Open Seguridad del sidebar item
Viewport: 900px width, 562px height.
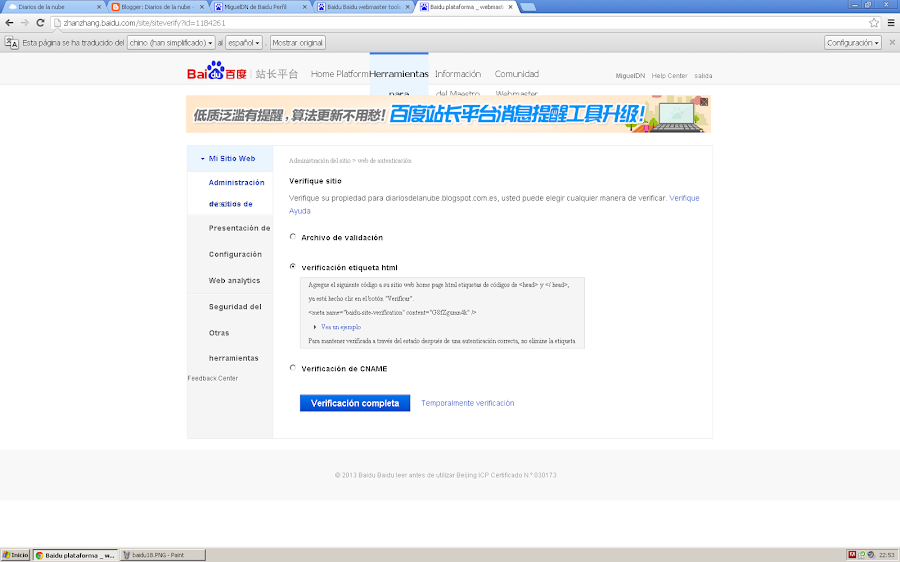(235, 307)
